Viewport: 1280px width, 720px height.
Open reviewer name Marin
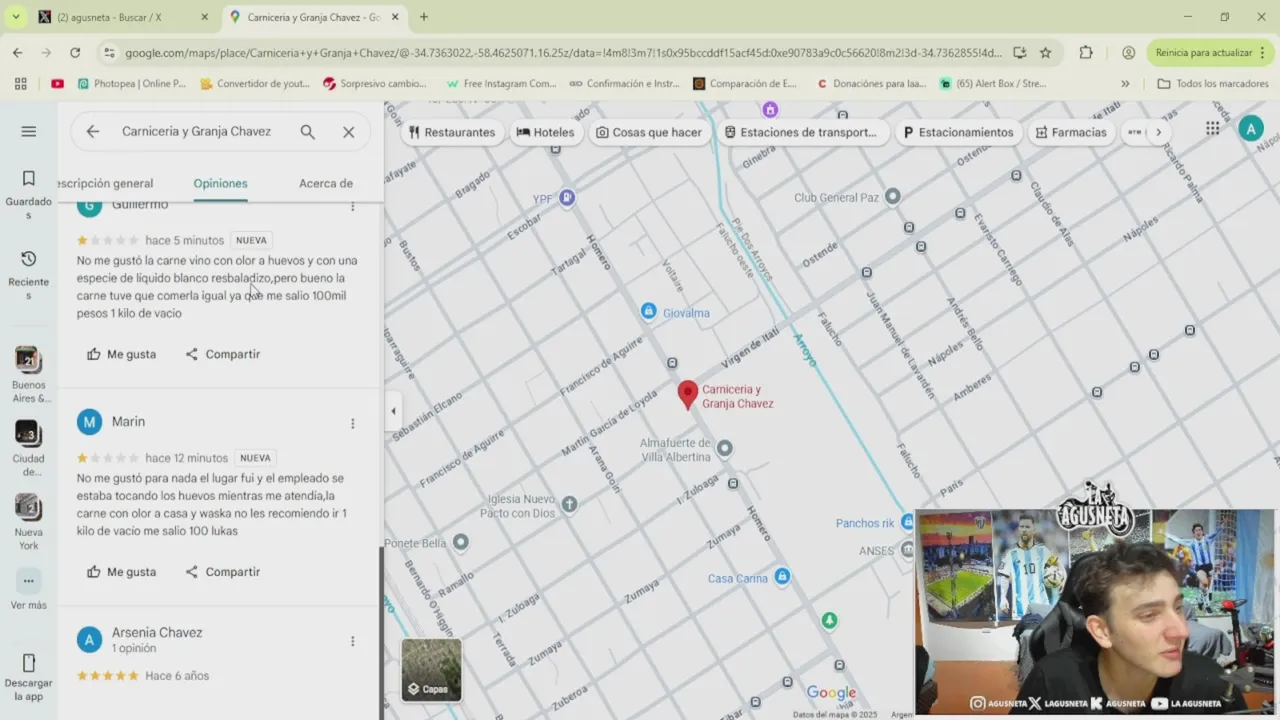128,422
